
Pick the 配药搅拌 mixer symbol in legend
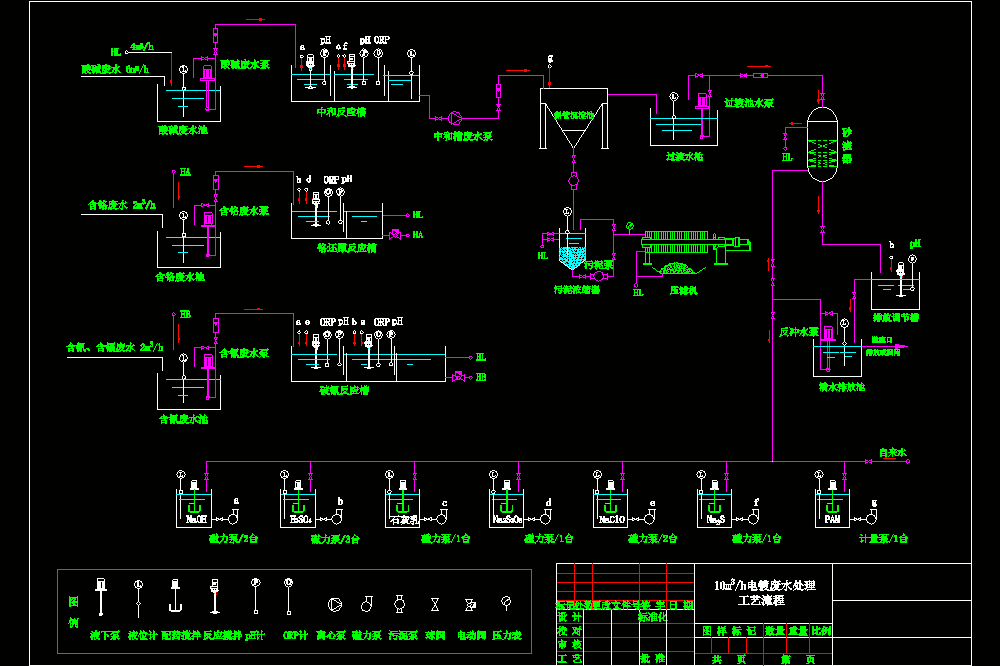coord(175,596)
